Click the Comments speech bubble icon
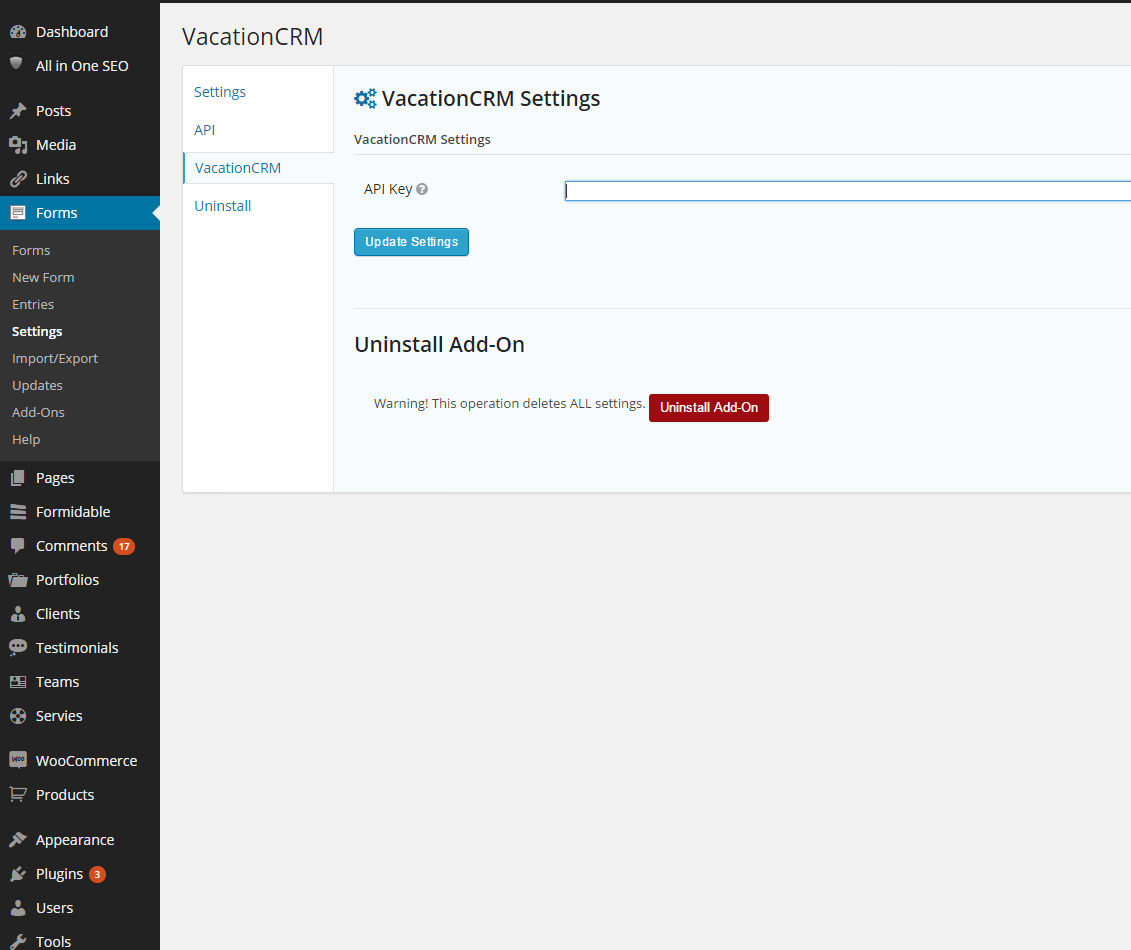 (x=18, y=545)
